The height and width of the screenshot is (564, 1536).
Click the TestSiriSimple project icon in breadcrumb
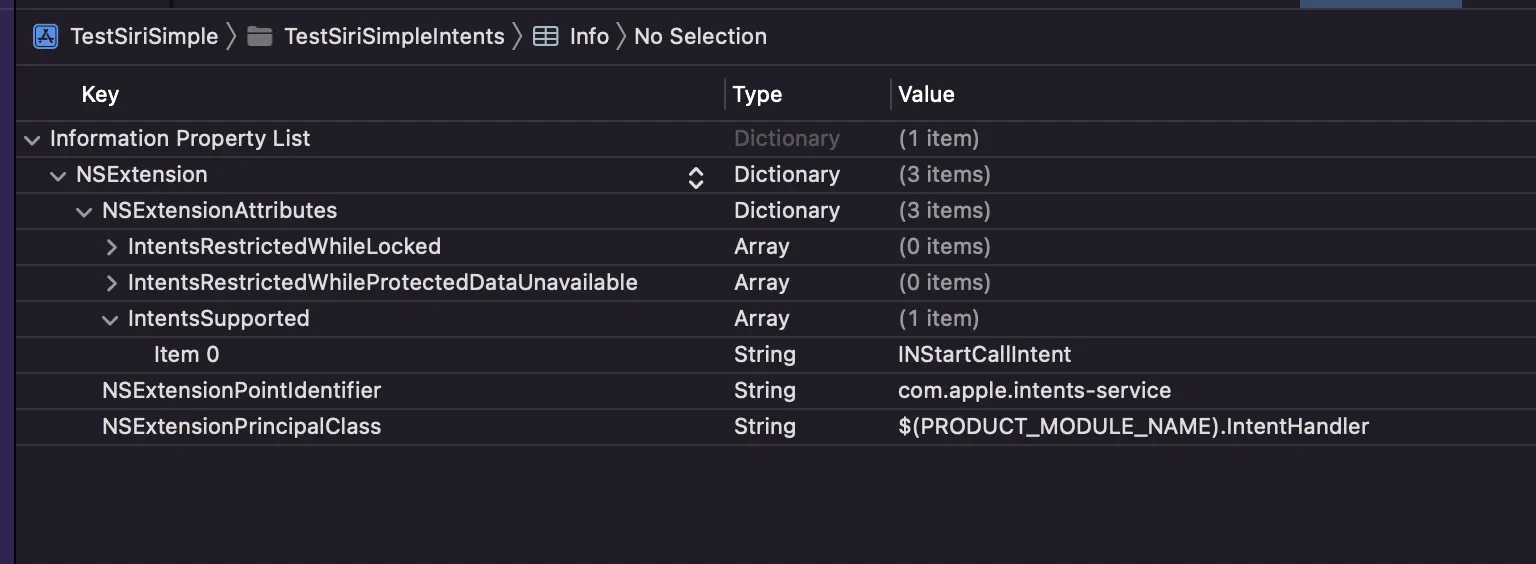point(46,37)
